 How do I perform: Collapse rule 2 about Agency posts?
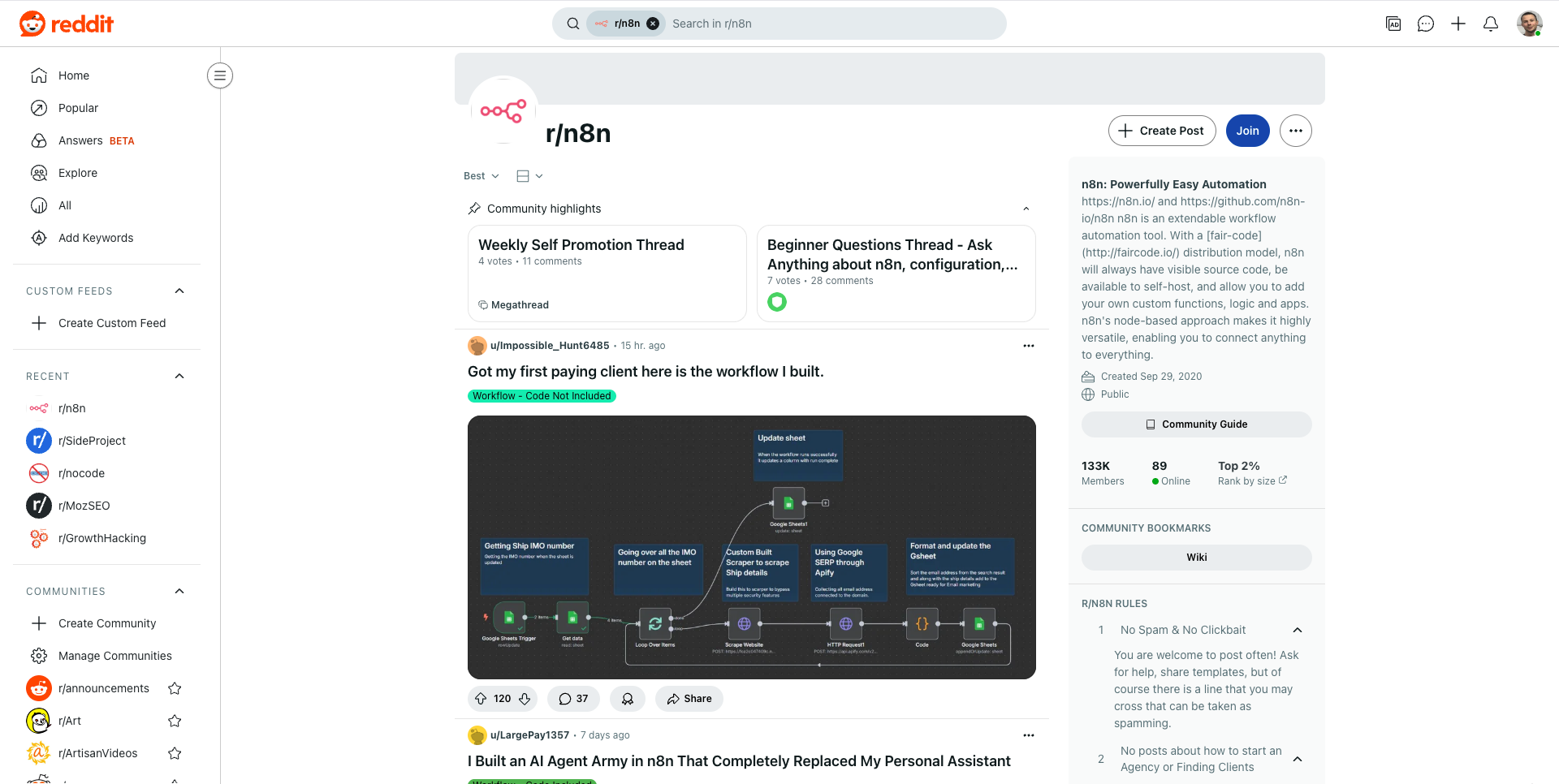pos(1298,760)
